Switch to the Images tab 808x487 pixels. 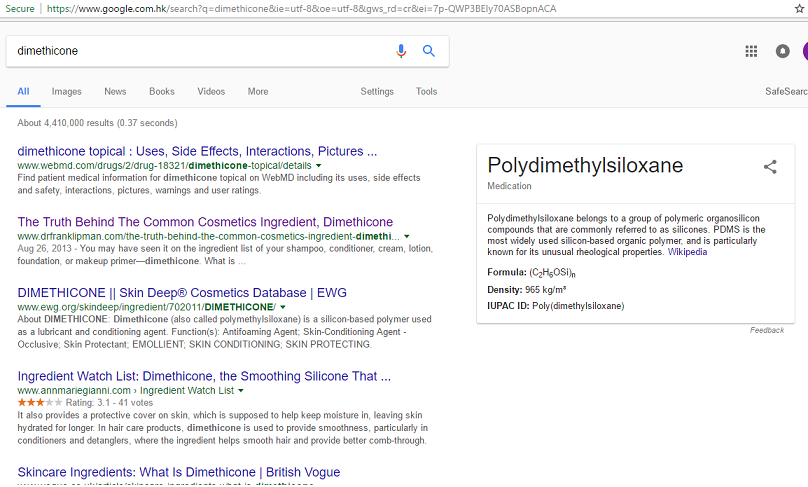tap(66, 92)
